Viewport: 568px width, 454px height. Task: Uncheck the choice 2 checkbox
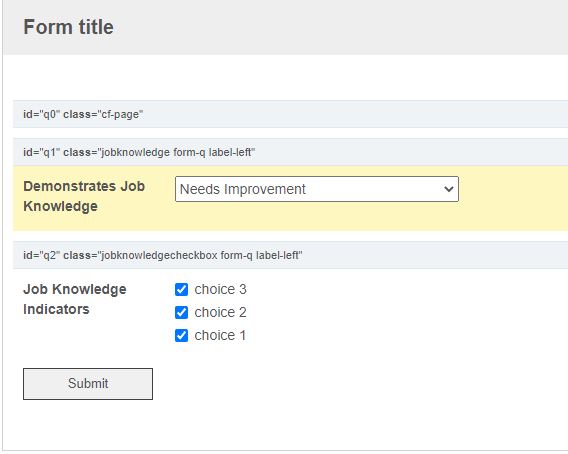[181, 312]
